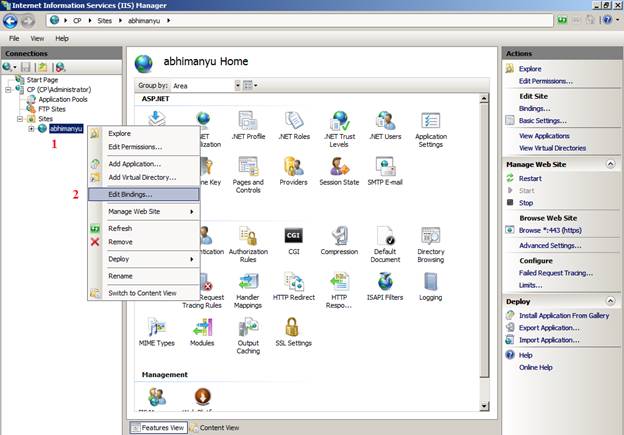624x435 pixels.
Task: Expand Manage Web Site submenu
Action: [144, 211]
